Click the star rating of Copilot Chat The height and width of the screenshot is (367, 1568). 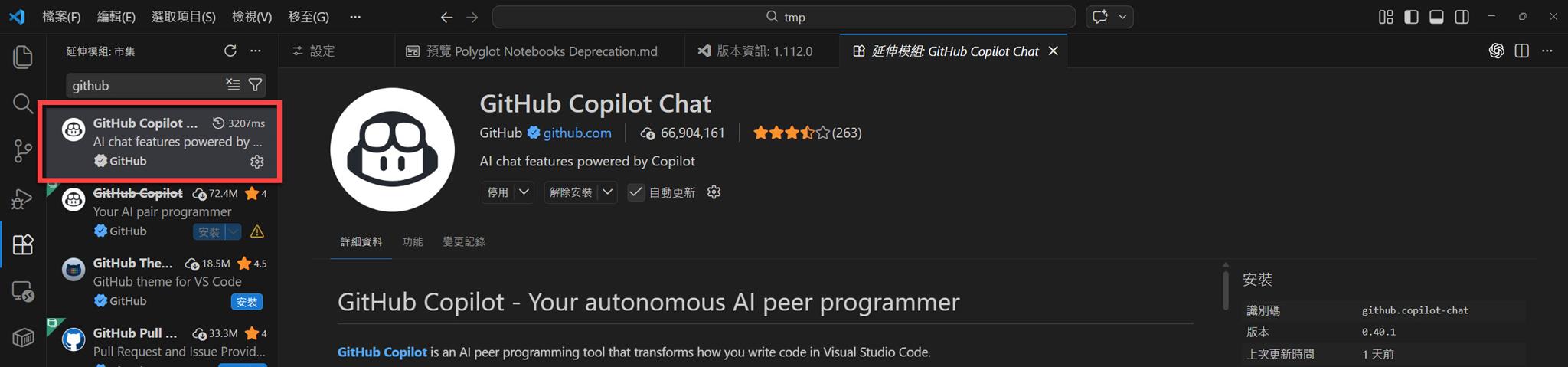(x=791, y=133)
